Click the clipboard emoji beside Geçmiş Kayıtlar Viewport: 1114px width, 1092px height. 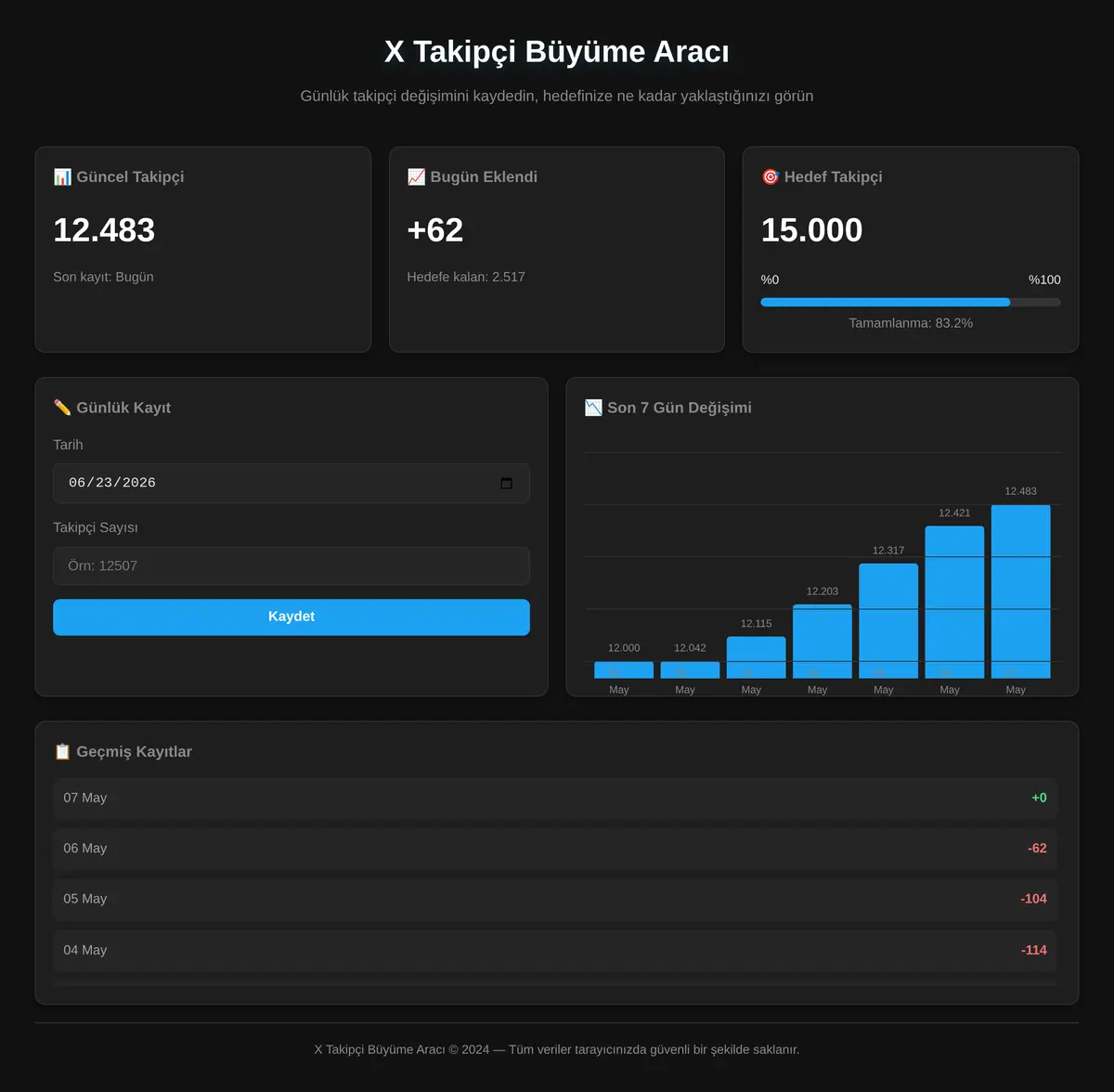(x=62, y=751)
